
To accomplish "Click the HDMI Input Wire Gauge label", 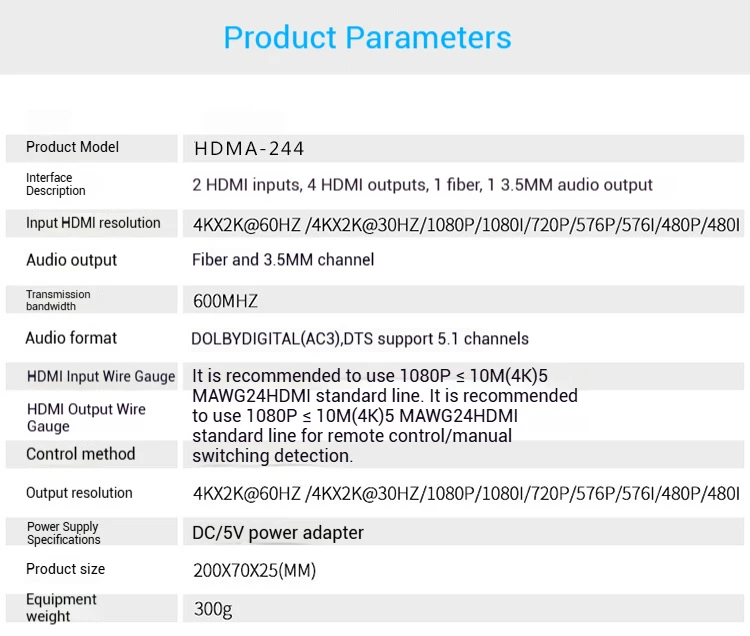I will point(101,377).
